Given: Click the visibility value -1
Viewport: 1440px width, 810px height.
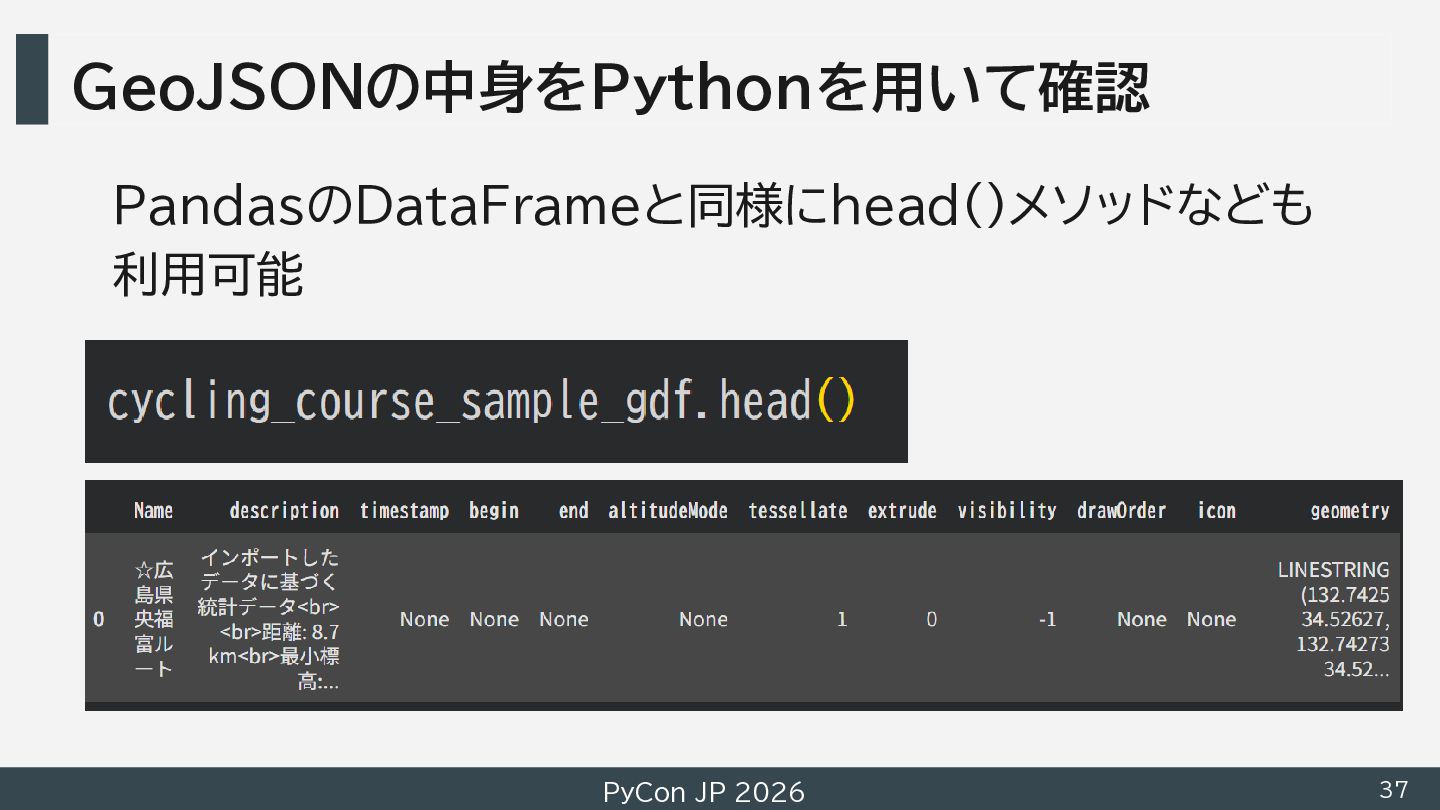Looking at the screenshot, I should click(x=1047, y=619).
